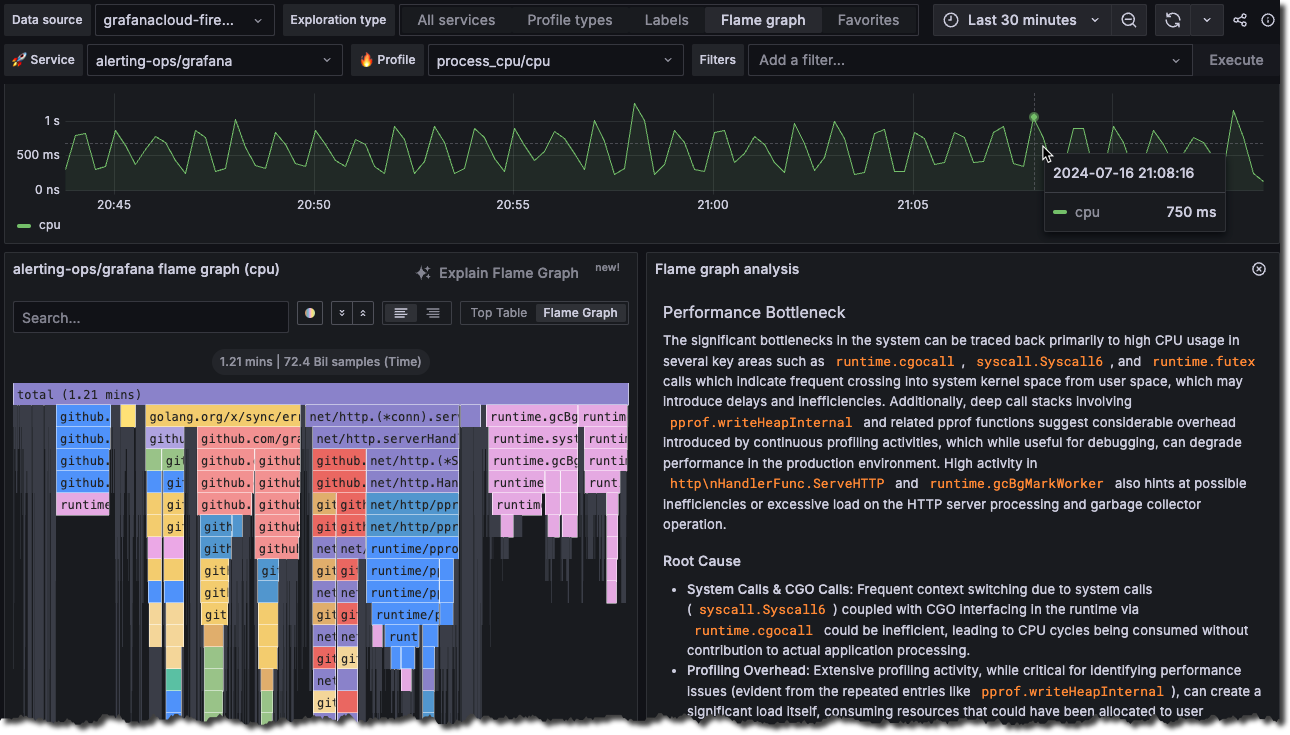
Task: Open Explain Flame Graph
Action: point(508,272)
